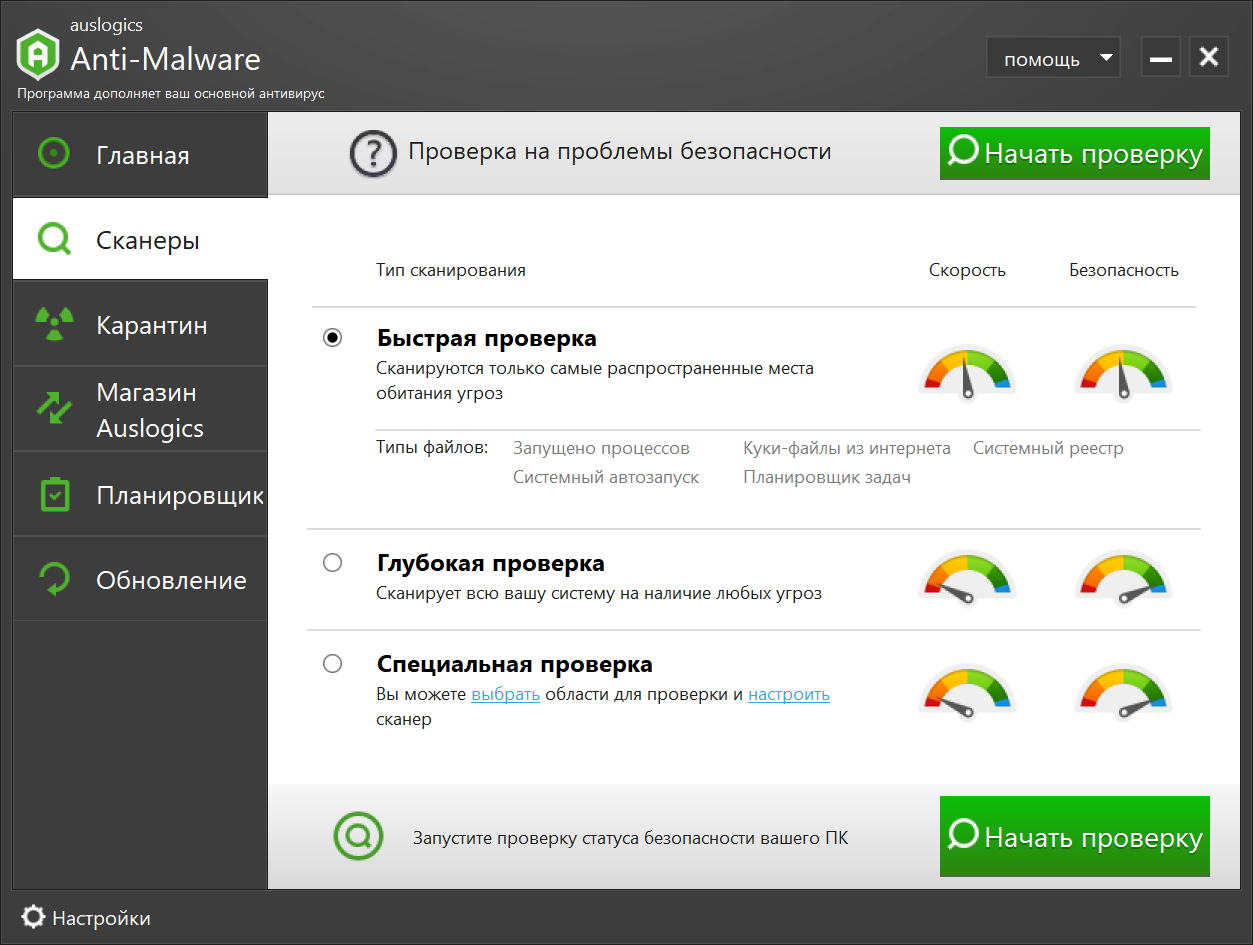
Task: Click the green scan status circle icon
Action: pyautogui.click(x=358, y=835)
